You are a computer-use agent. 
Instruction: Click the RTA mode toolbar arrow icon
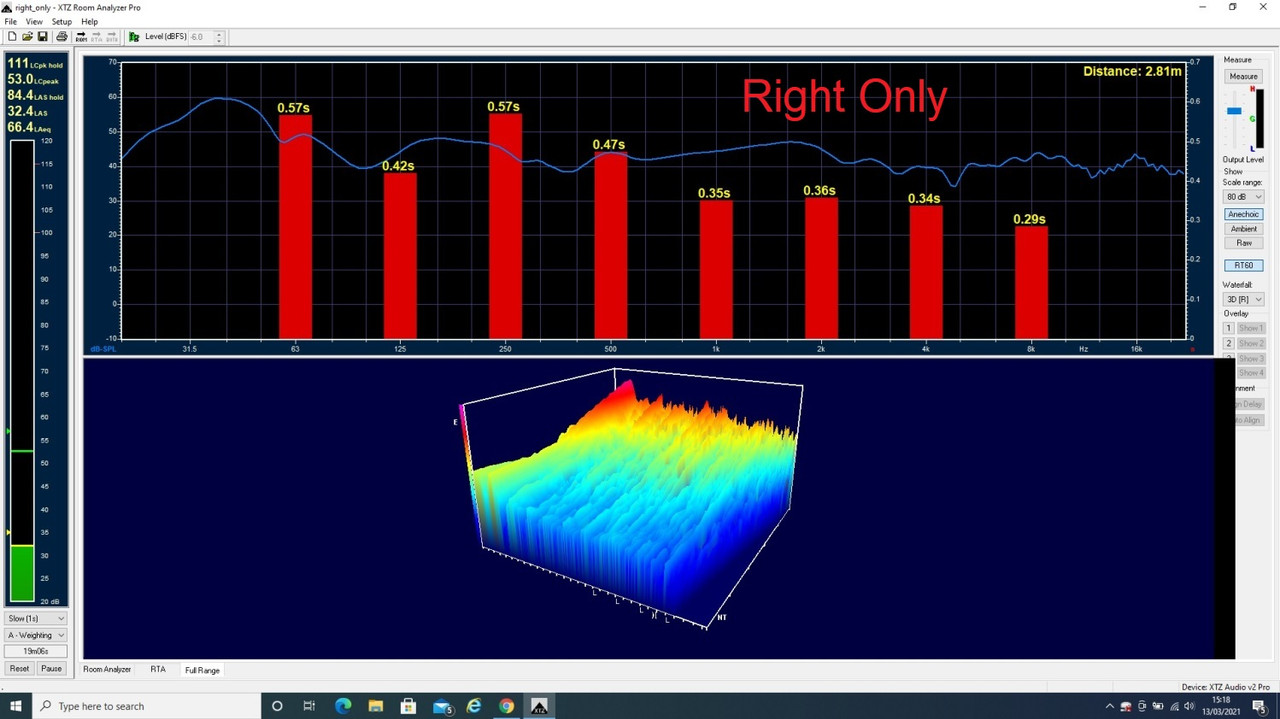tap(96, 37)
